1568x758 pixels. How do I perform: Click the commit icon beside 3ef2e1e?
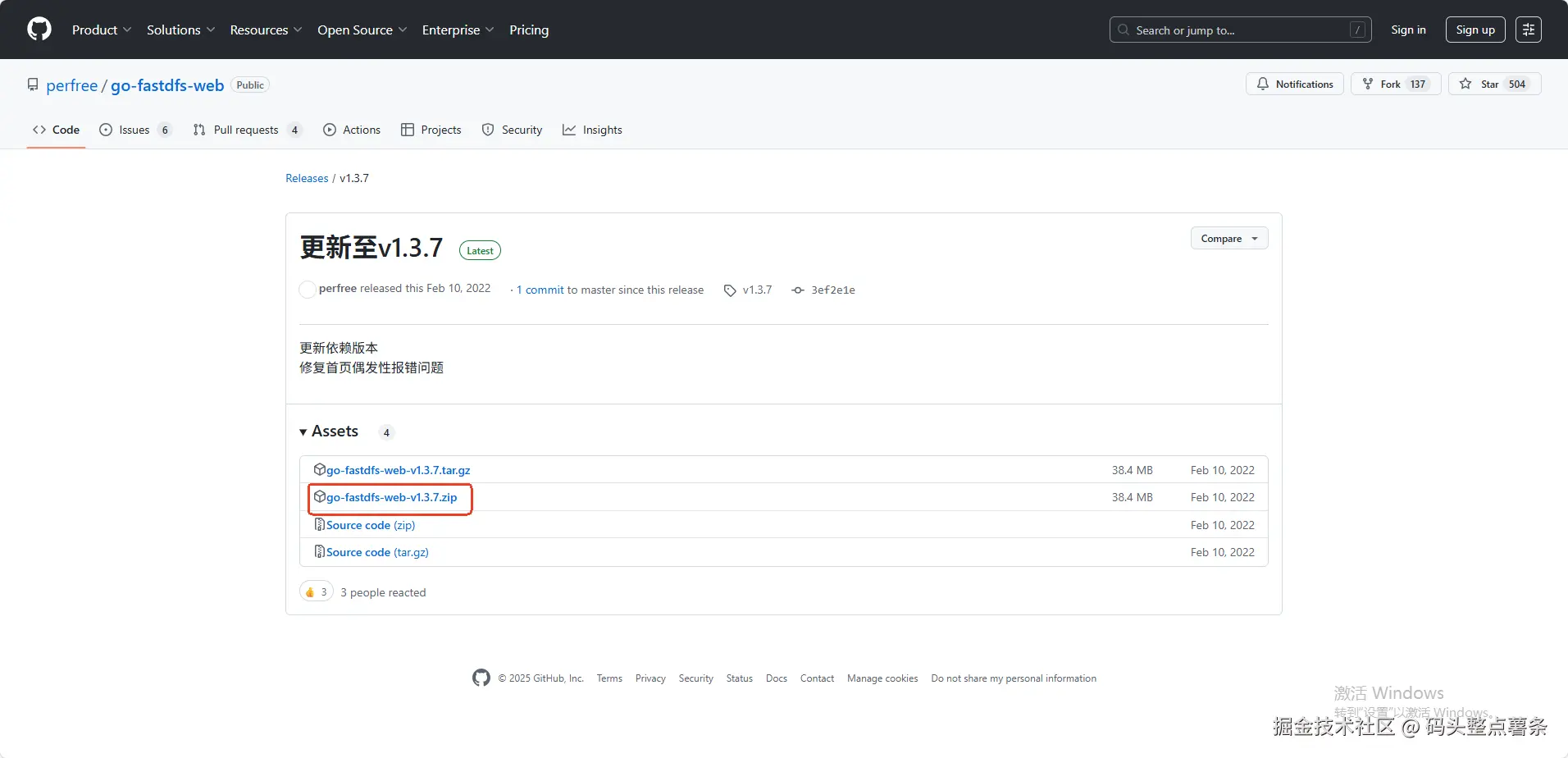pos(798,290)
